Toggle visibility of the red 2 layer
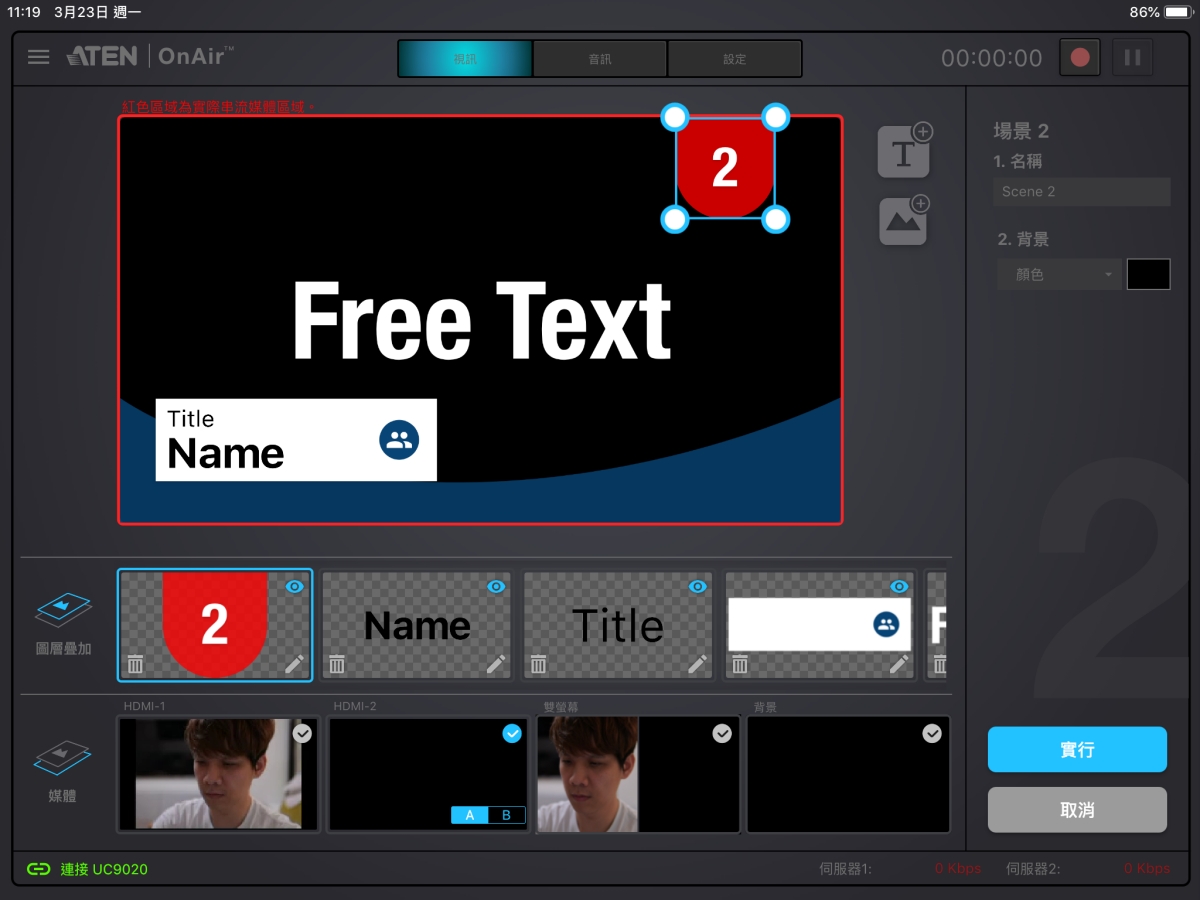The height and width of the screenshot is (900, 1200). point(294,587)
